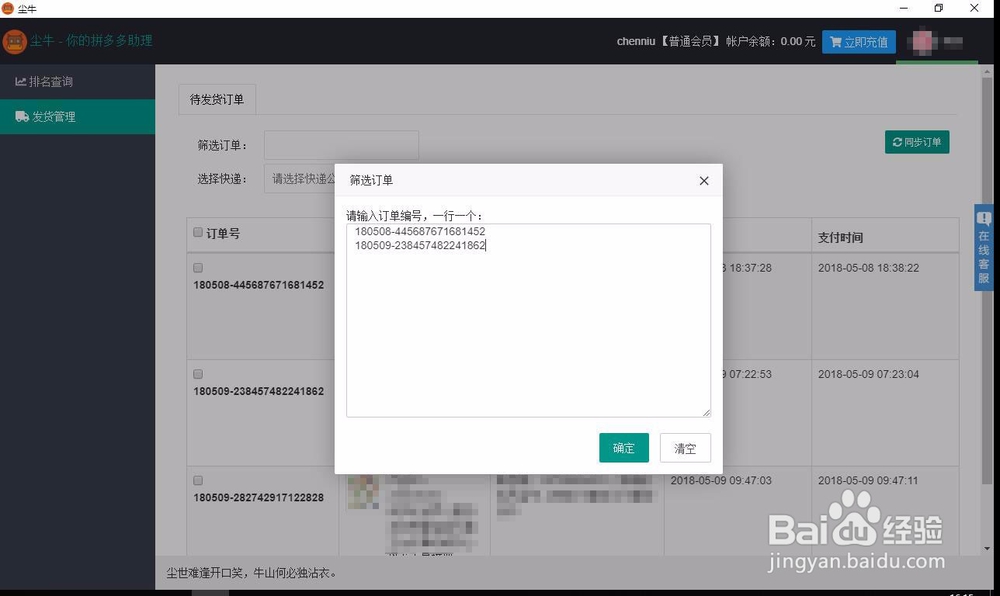The width and height of the screenshot is (1000, 596).
Task: Click payment time 2018-05-09 09:47:11
Action: tap(868, 481)
